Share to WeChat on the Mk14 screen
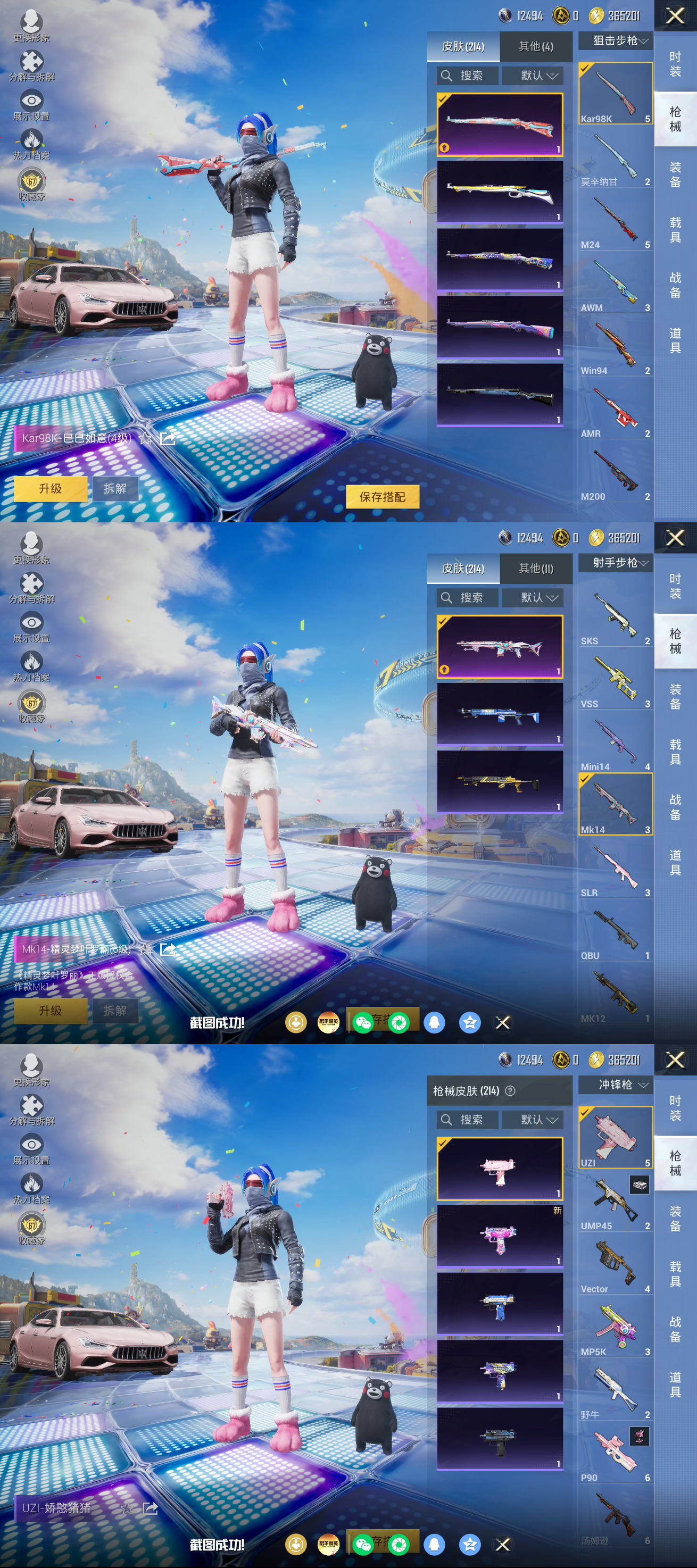This screenshot has height=1568, width=697. pyautogui.click(x=363, y=1022)
